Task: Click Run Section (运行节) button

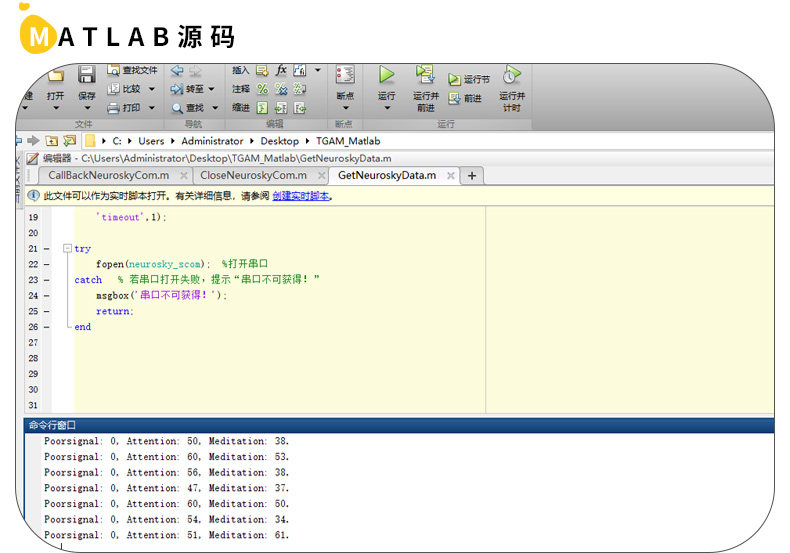Action: point(469,80)
